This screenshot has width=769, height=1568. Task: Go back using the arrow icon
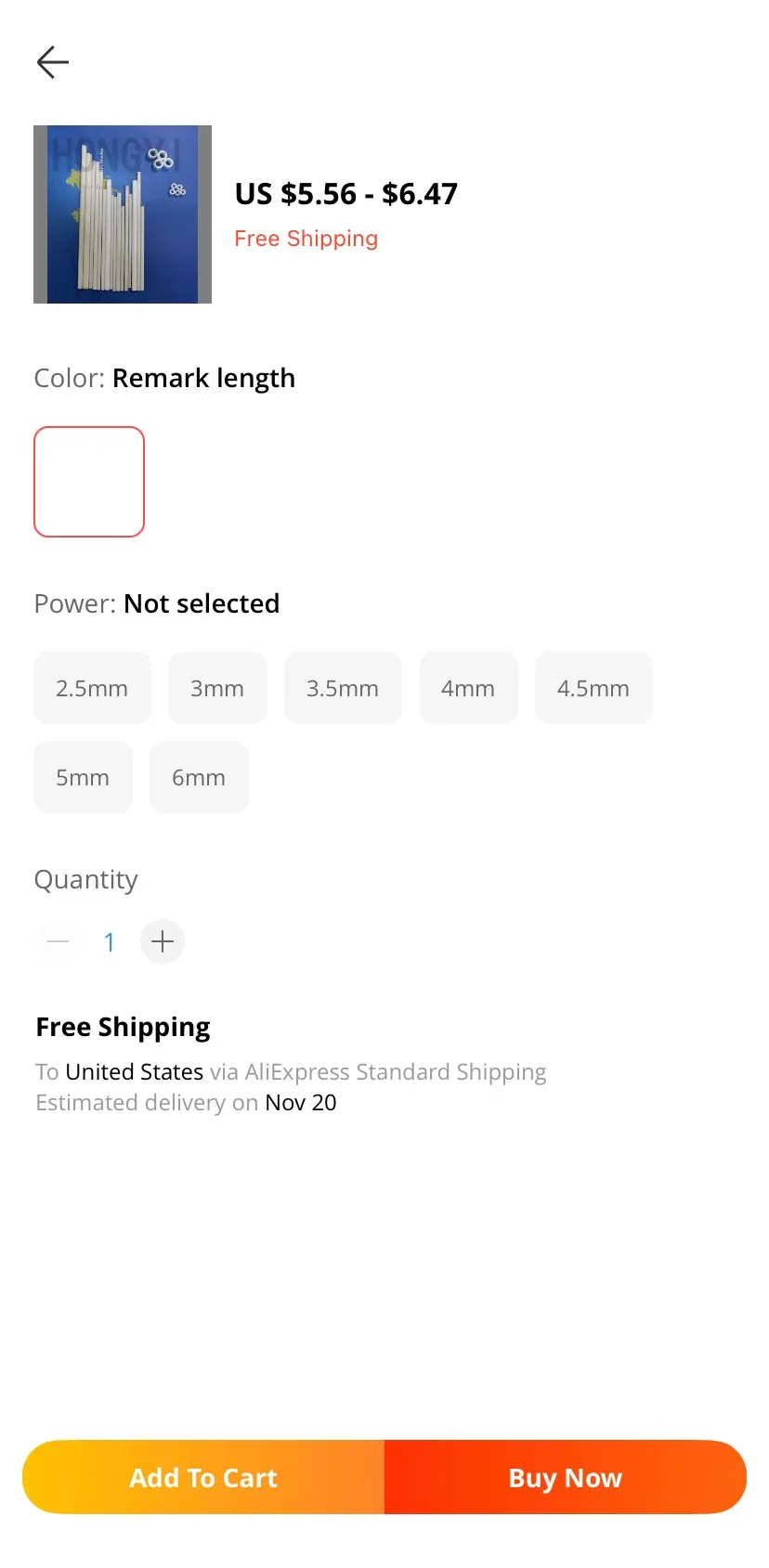click(x=53, y=62)
